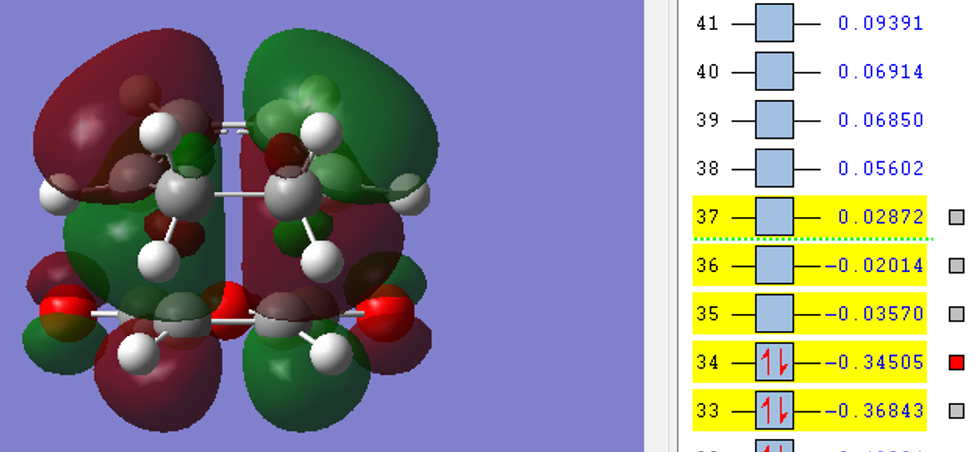Click the left red oxygen atom
The width and height of the screenshot is (975, 452).
point(67,313)
